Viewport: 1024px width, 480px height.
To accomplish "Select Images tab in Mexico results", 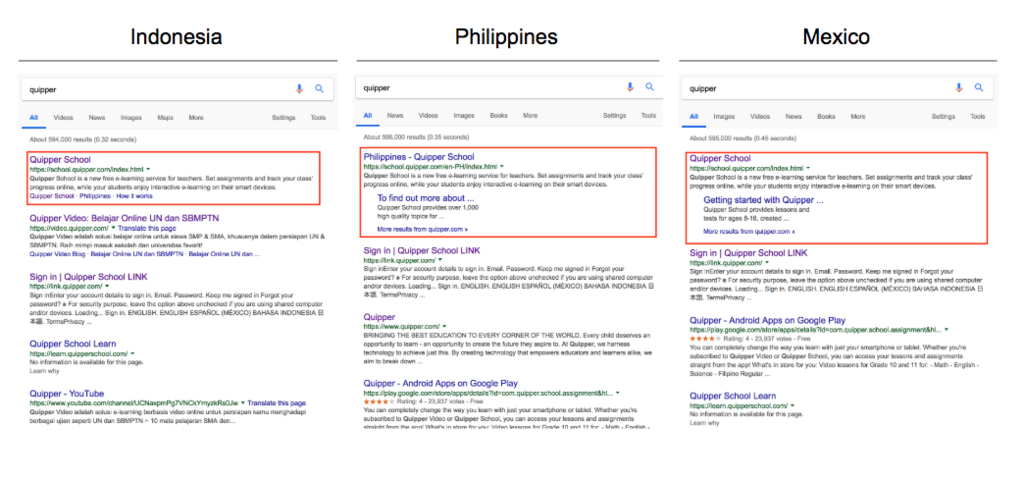I will (x=724, y=116).
